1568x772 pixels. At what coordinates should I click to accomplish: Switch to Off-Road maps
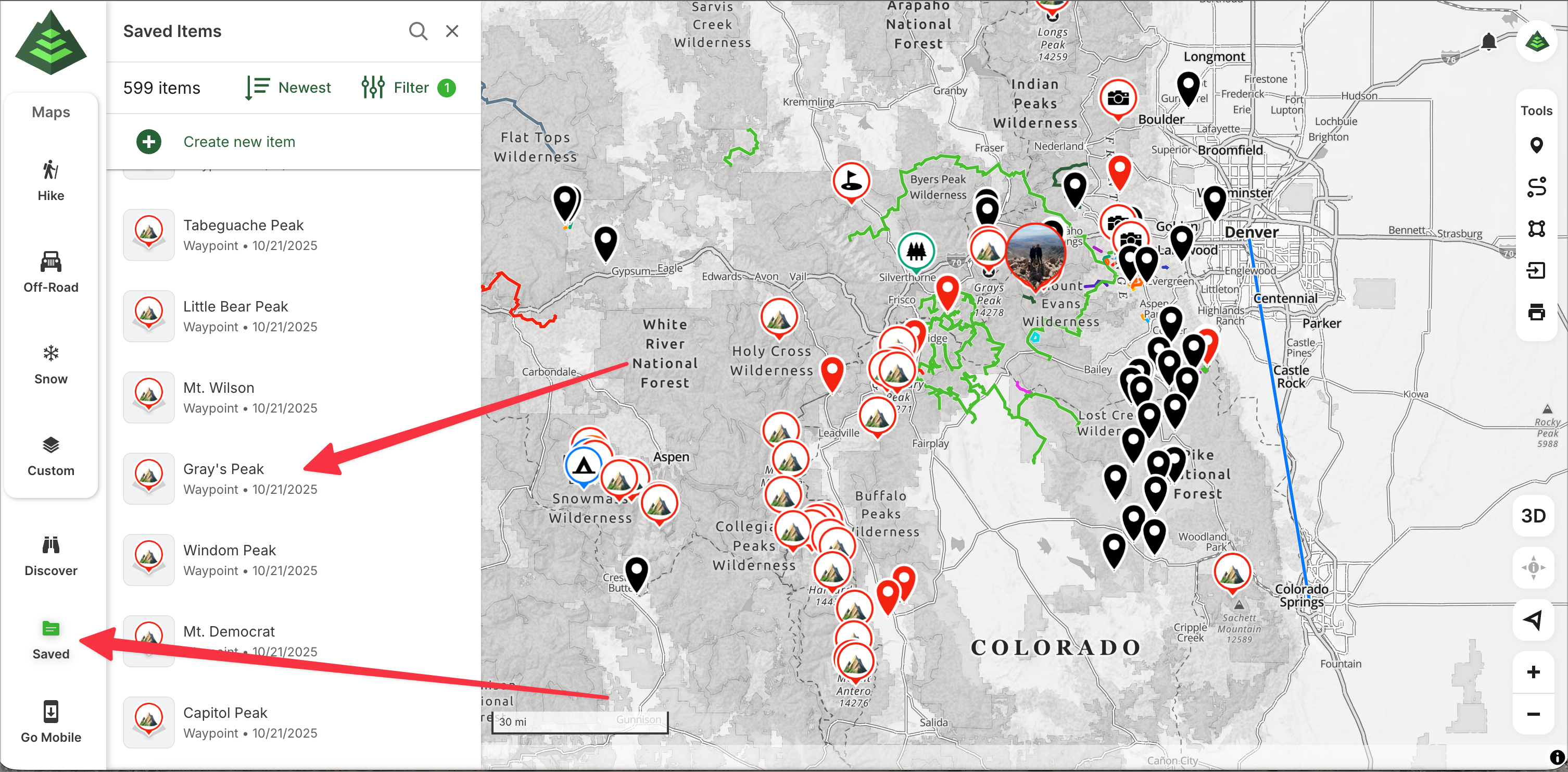pos(50,272)
